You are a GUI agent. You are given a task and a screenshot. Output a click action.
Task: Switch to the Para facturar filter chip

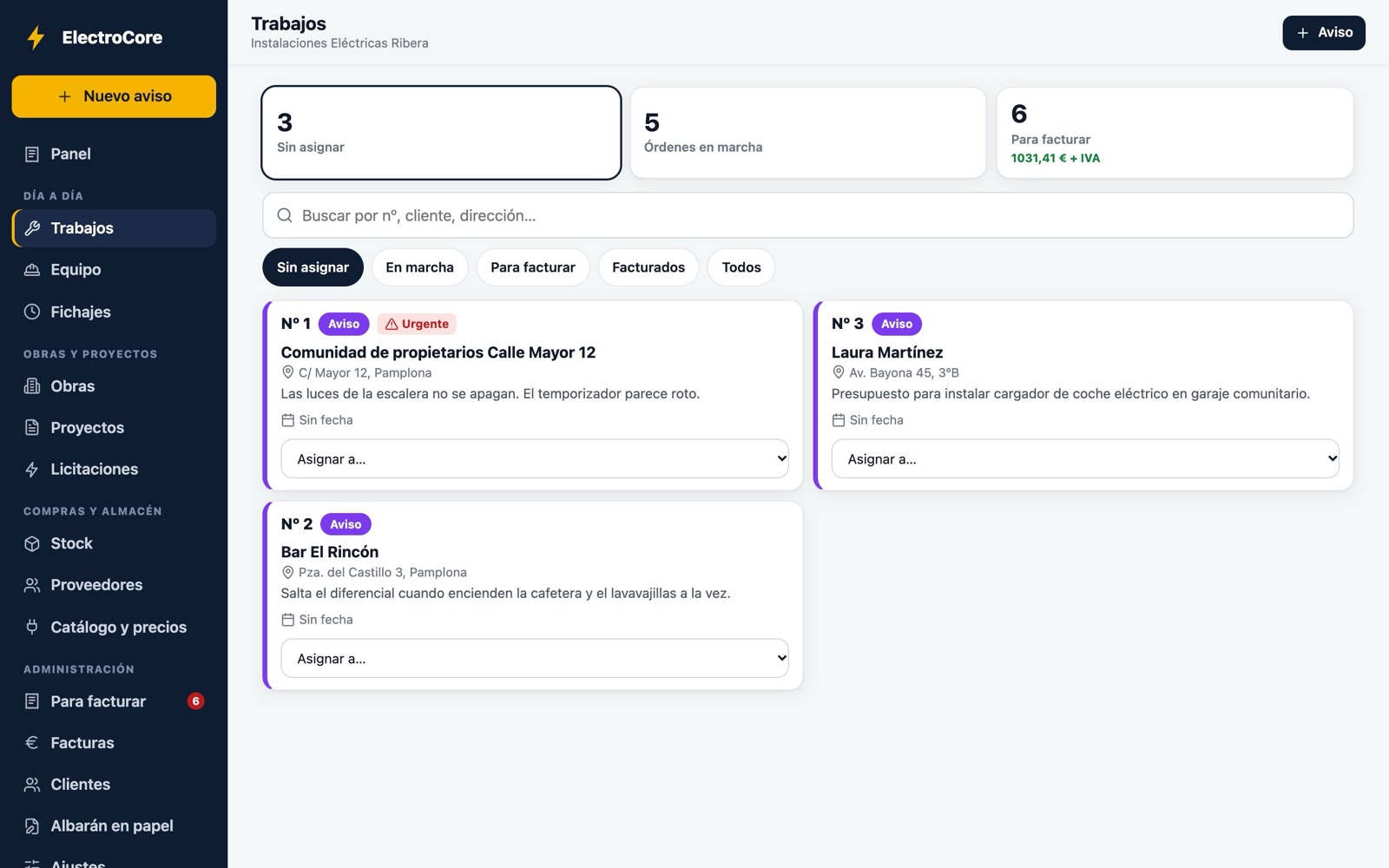click(533, 267)
